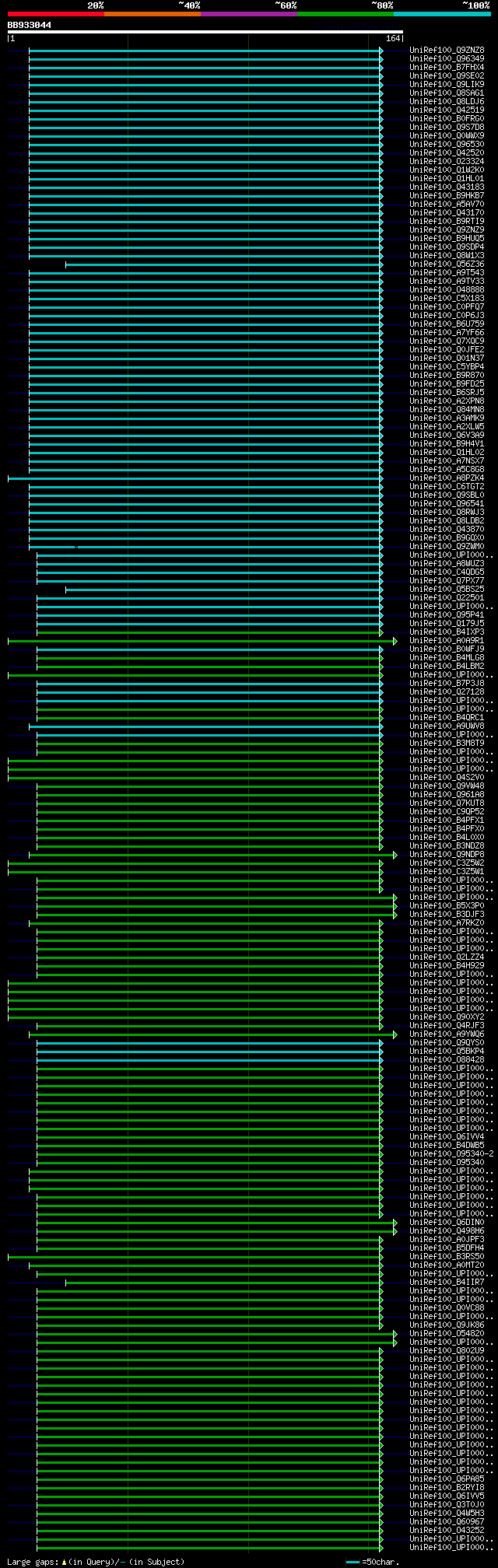Image resolution: width=498 pixels, height=1568 pixels.
Task: Click the arrowhead ending the UniRef100_Q9NDP8 bar
Action: [x=395, y=856]
